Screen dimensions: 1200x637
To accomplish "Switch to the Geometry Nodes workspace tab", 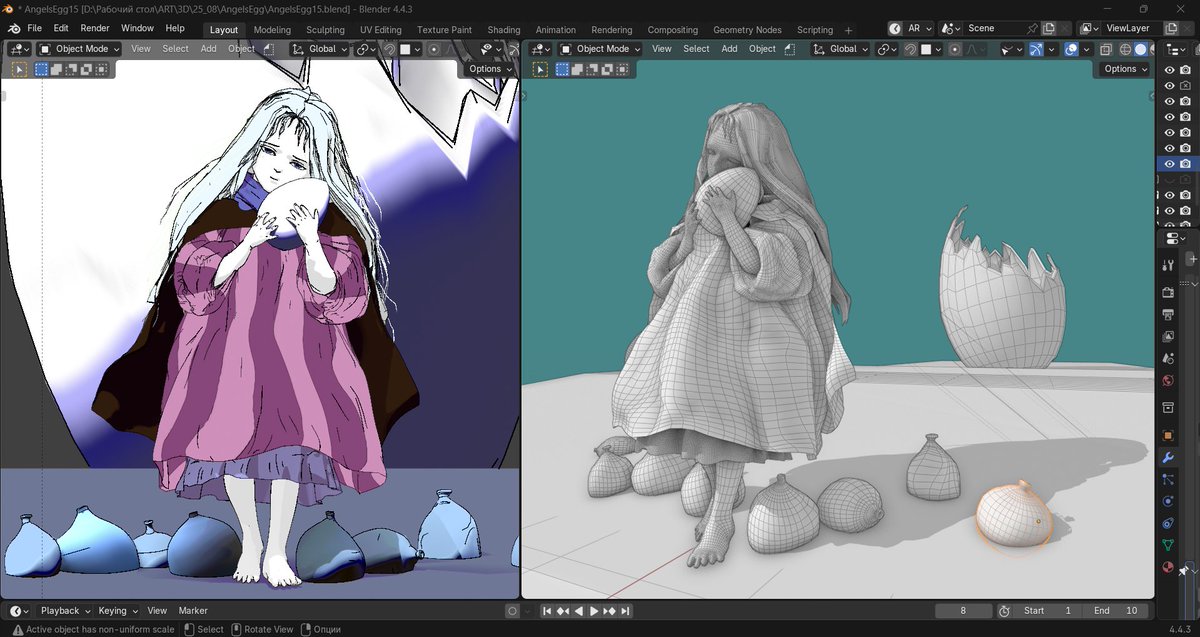I will [x=747, y=30].
